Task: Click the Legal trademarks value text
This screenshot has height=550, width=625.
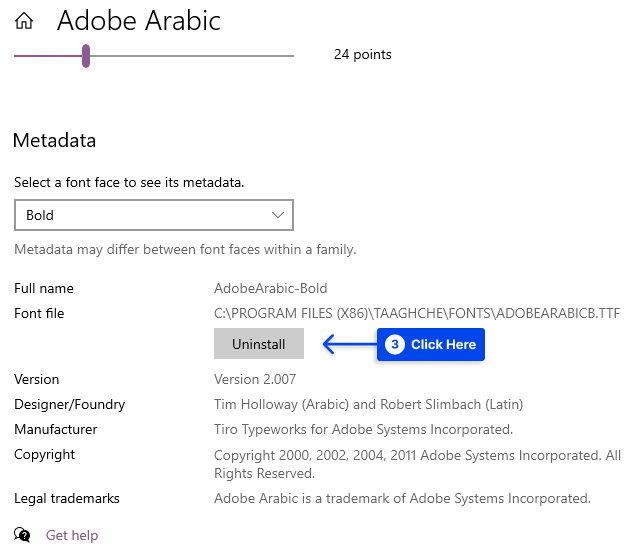Action: click(402, 498)
